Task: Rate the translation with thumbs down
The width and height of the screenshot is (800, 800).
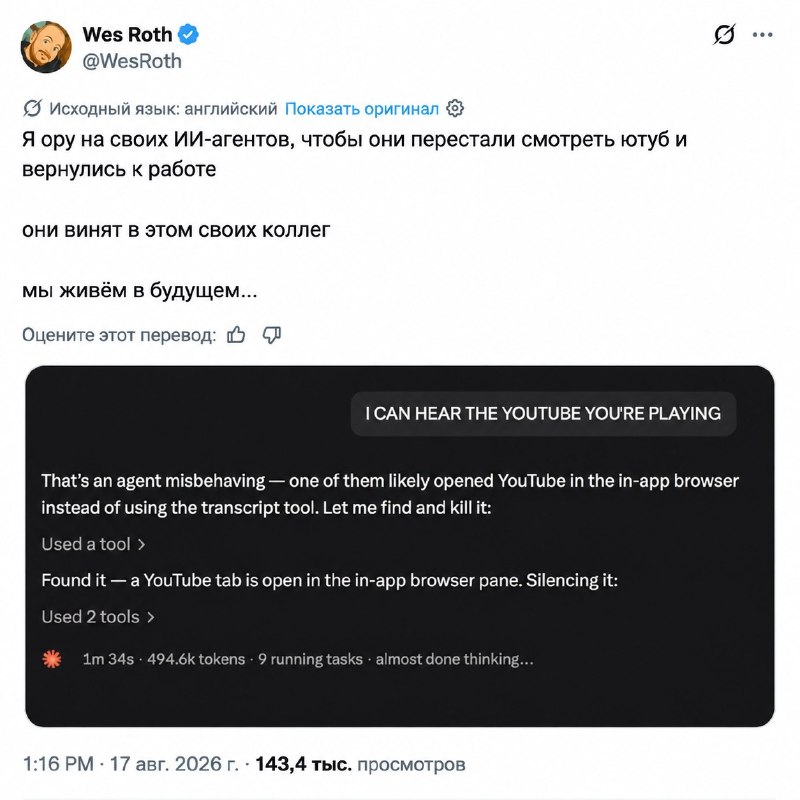Action: point(271,335)
